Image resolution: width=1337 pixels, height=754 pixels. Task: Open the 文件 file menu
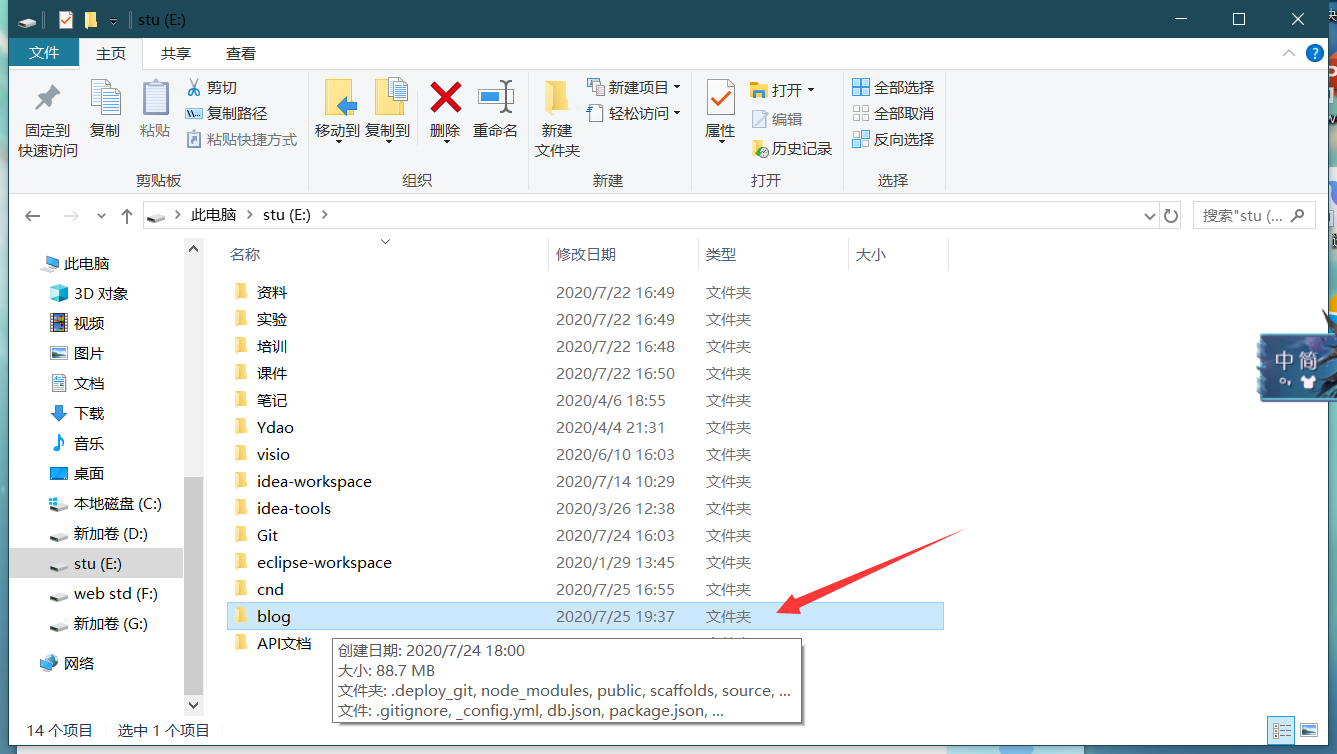click(x=44, y=53)
